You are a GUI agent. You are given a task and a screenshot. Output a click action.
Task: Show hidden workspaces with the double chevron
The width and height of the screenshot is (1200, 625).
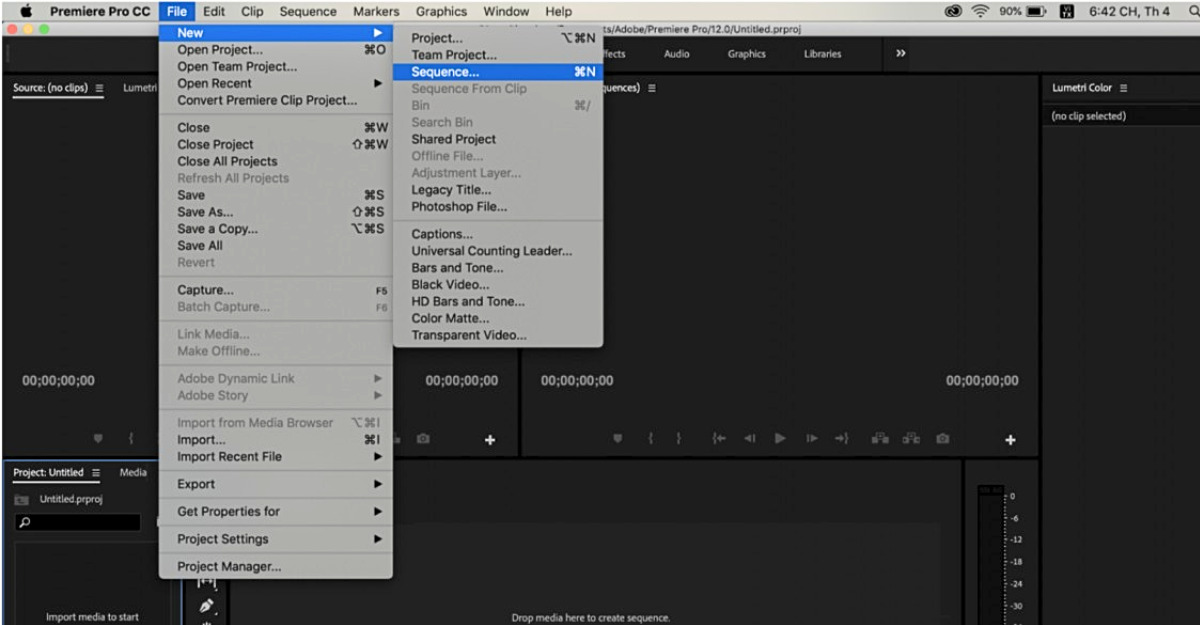[900, 54]
